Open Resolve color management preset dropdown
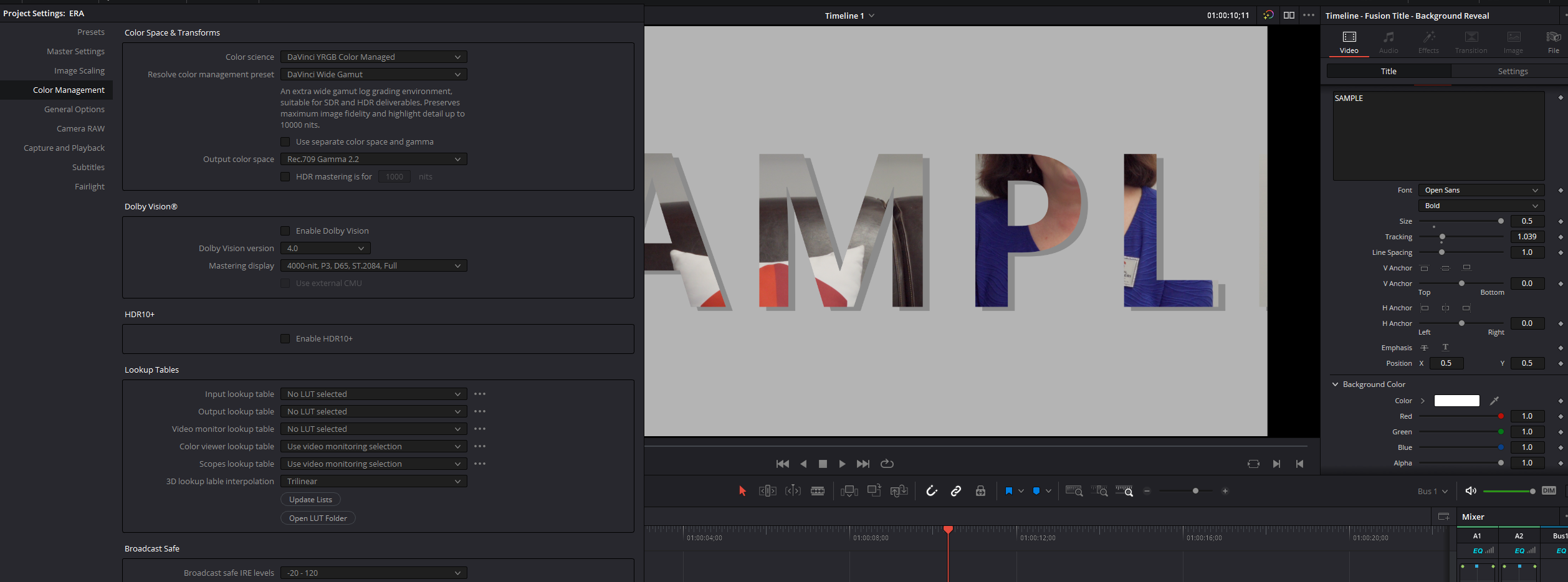The image size is (1568, 582). tap(373, 74)
